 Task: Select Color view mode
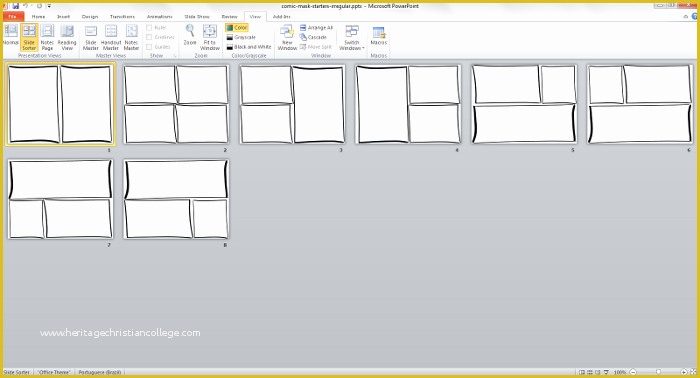(237, 28)
